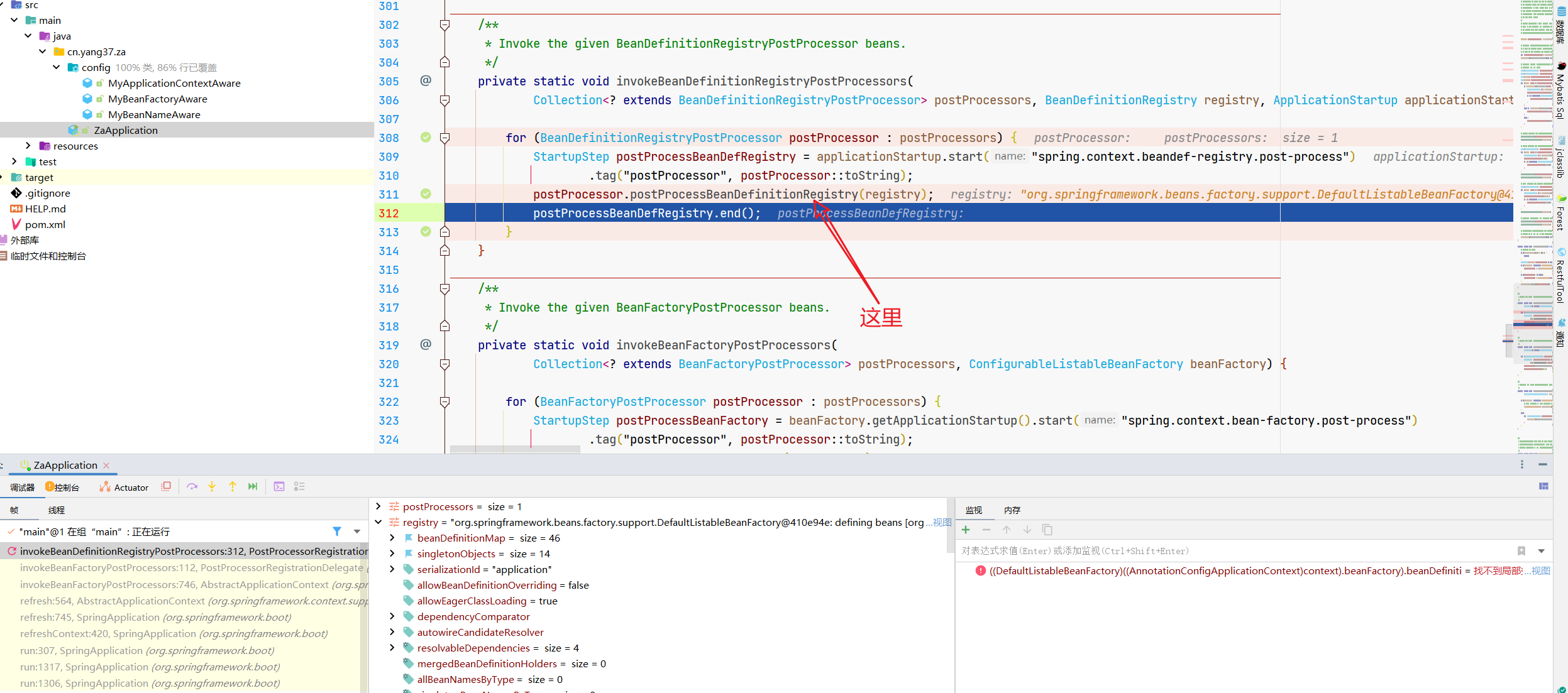
Task: Switch to the 调试器 (Debugger) tab
Action: tap(23, 488)
